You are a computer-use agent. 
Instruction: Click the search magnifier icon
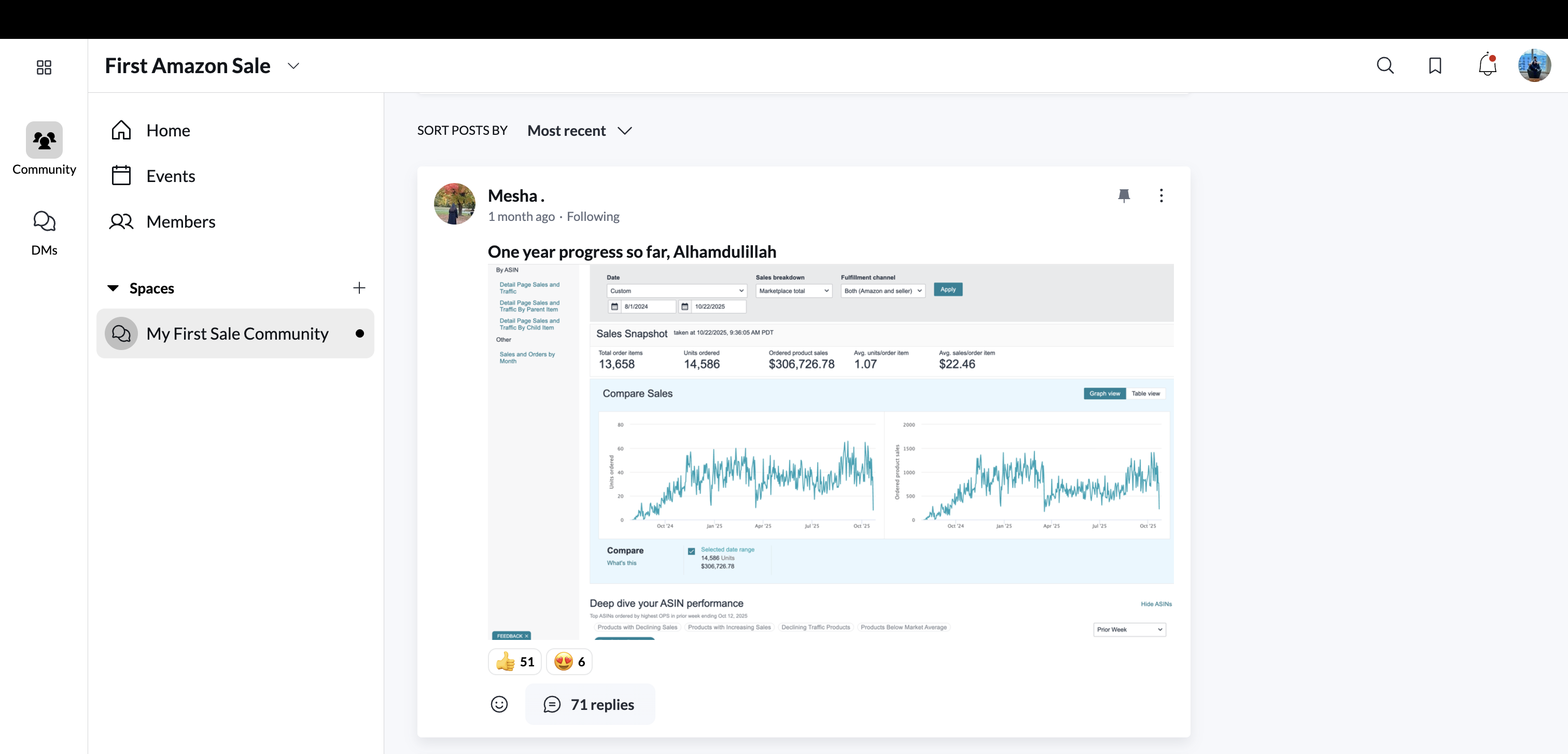pyautogui.click(x=1385, y=66)
